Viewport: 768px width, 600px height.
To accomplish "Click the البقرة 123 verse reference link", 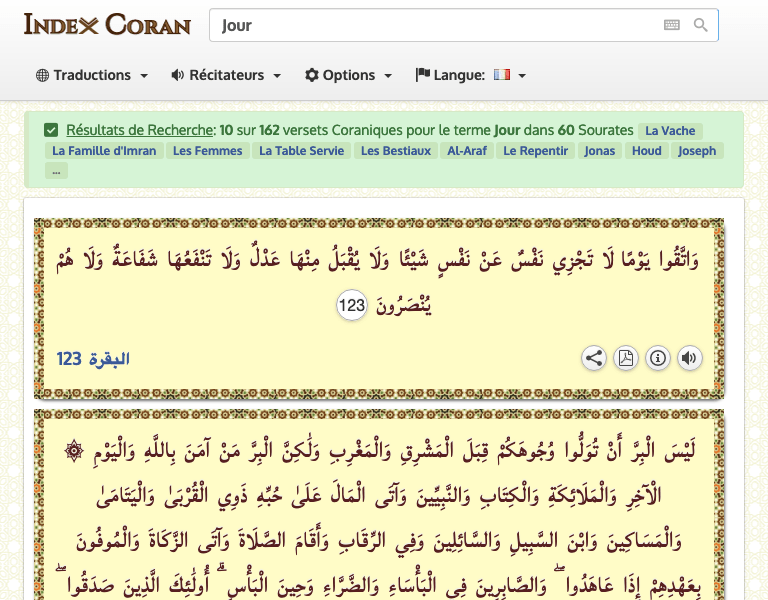I will point(93,359).
